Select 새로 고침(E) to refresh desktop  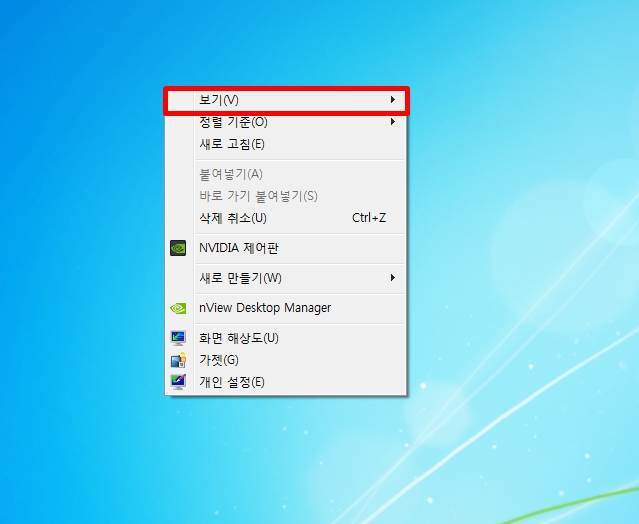pyautogui.click(x=286, y=144)
